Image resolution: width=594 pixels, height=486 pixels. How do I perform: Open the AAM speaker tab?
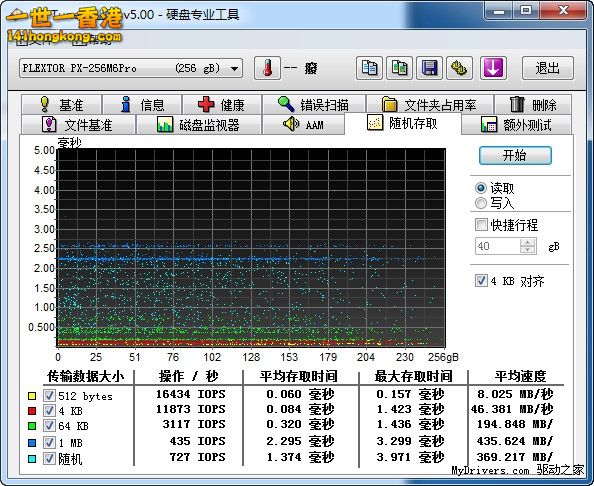[x=303, y=124]
